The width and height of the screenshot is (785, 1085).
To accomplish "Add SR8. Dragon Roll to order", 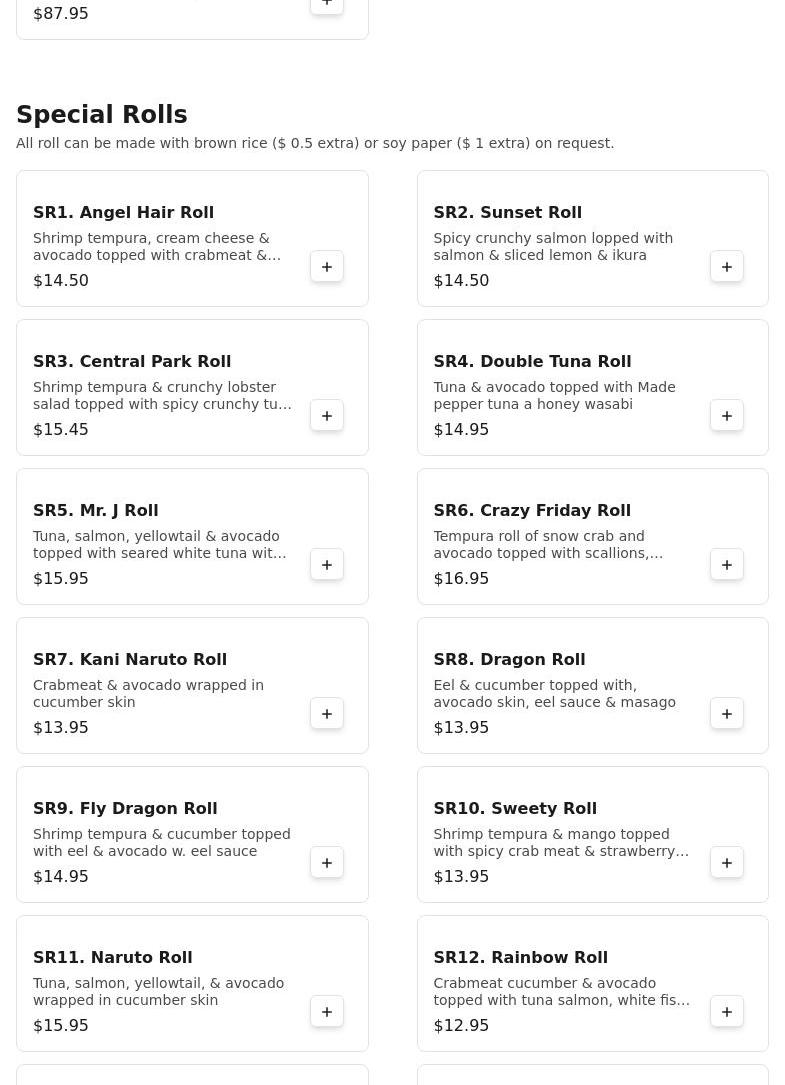I will (727, 714).
